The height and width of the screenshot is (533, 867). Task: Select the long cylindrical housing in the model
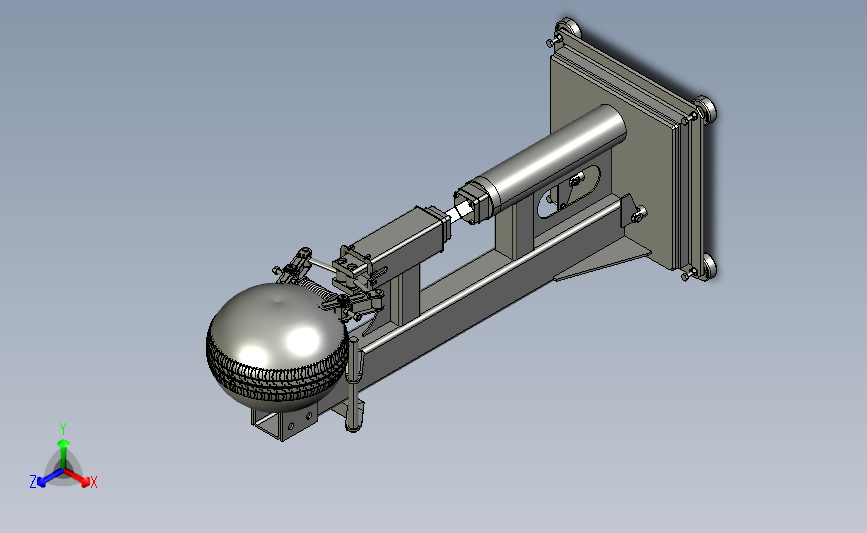coord(551,162)
